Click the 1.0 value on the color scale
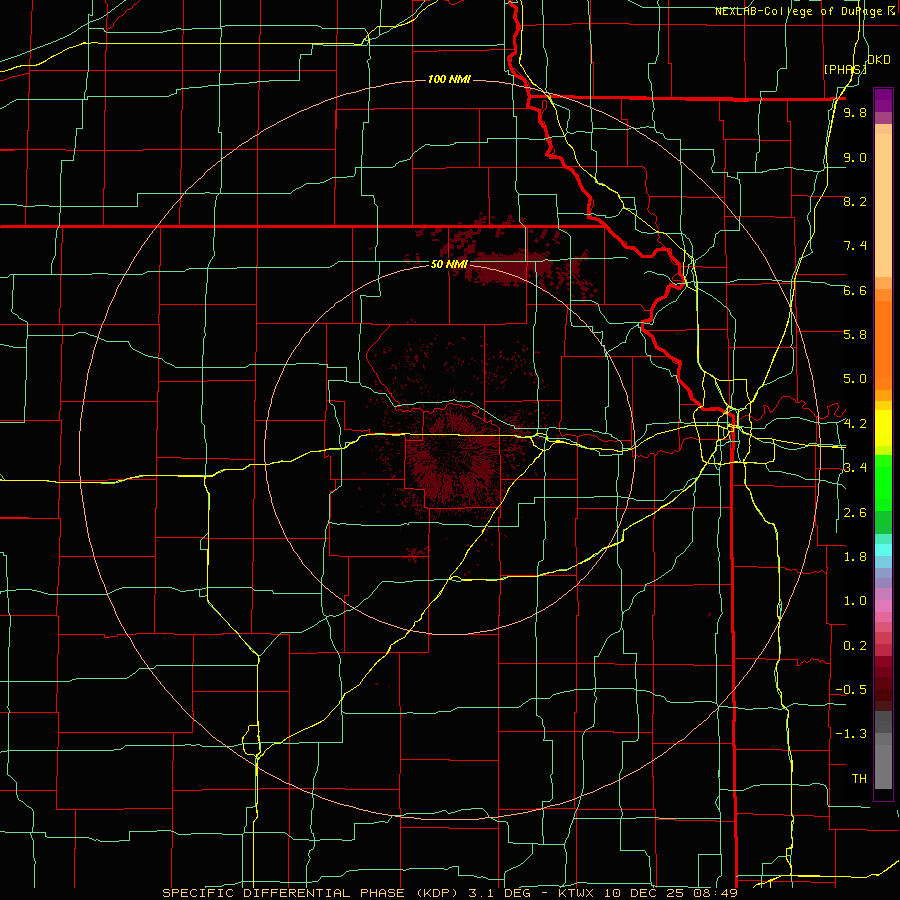Screen dimensions: 900x900 point(855,601)
